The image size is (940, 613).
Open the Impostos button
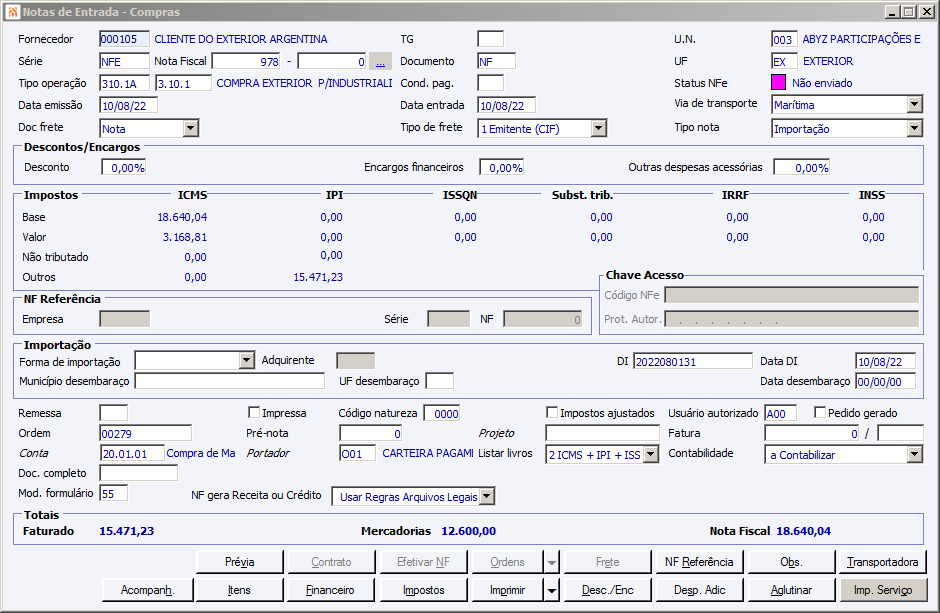pos(424,590)
